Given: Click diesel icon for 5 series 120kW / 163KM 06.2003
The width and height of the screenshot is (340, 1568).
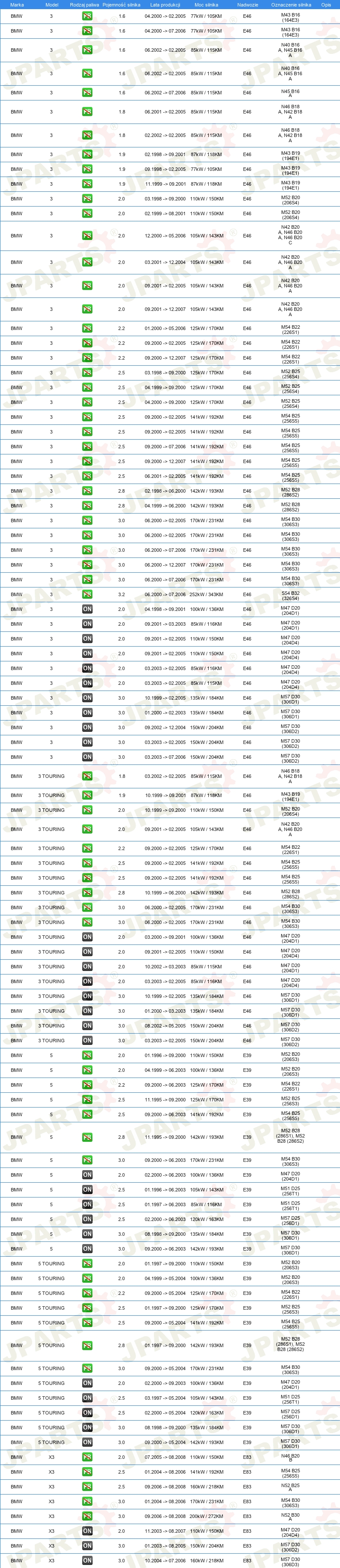Looking at the screenshot, I should (x=87, y=1219).
